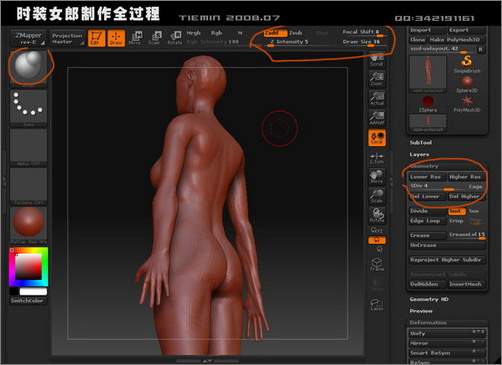
Task: Click Make PolyMesh3D
Action: [456, 40]
